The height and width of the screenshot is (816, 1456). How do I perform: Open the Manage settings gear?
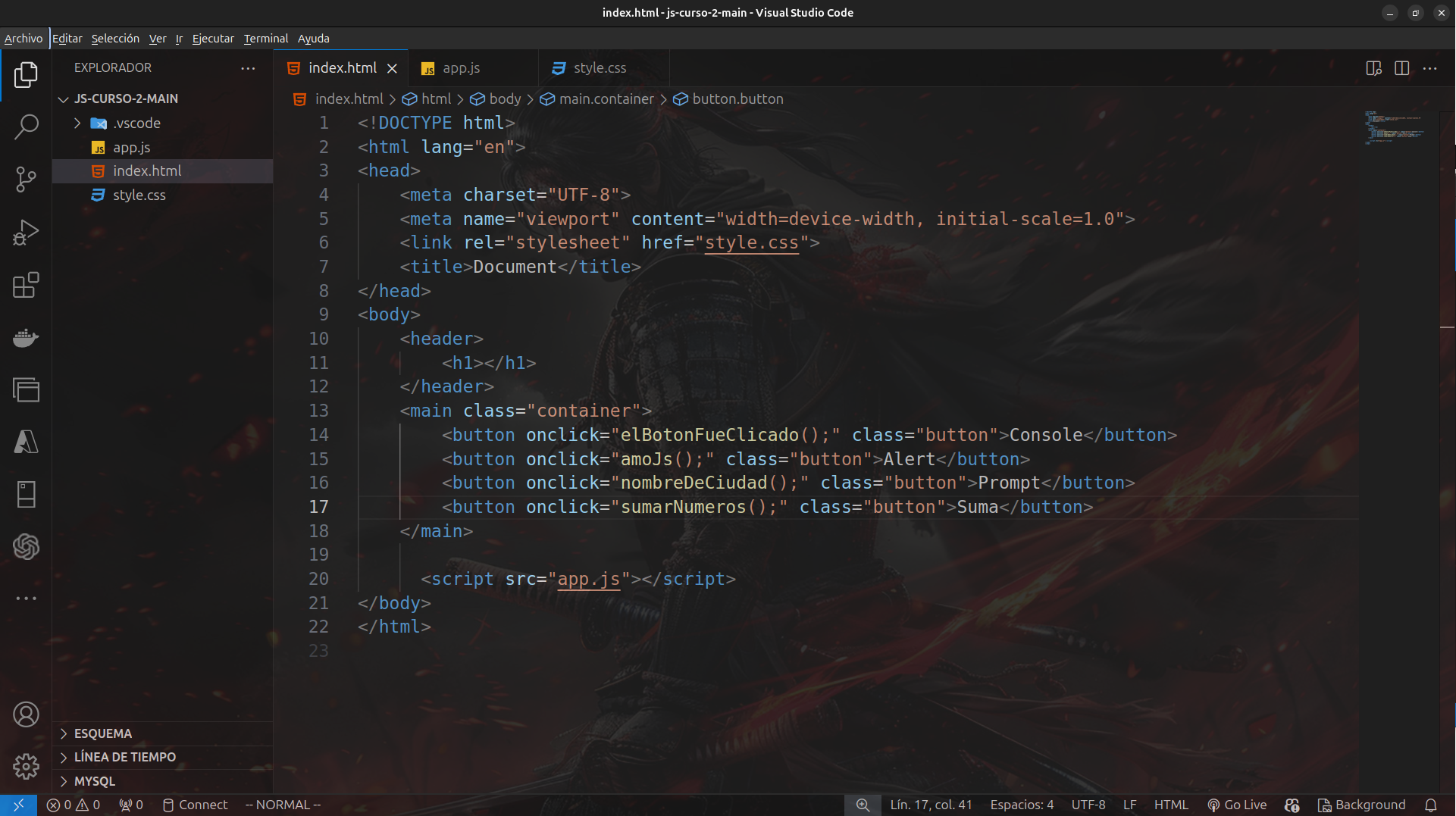pos(26,767)
